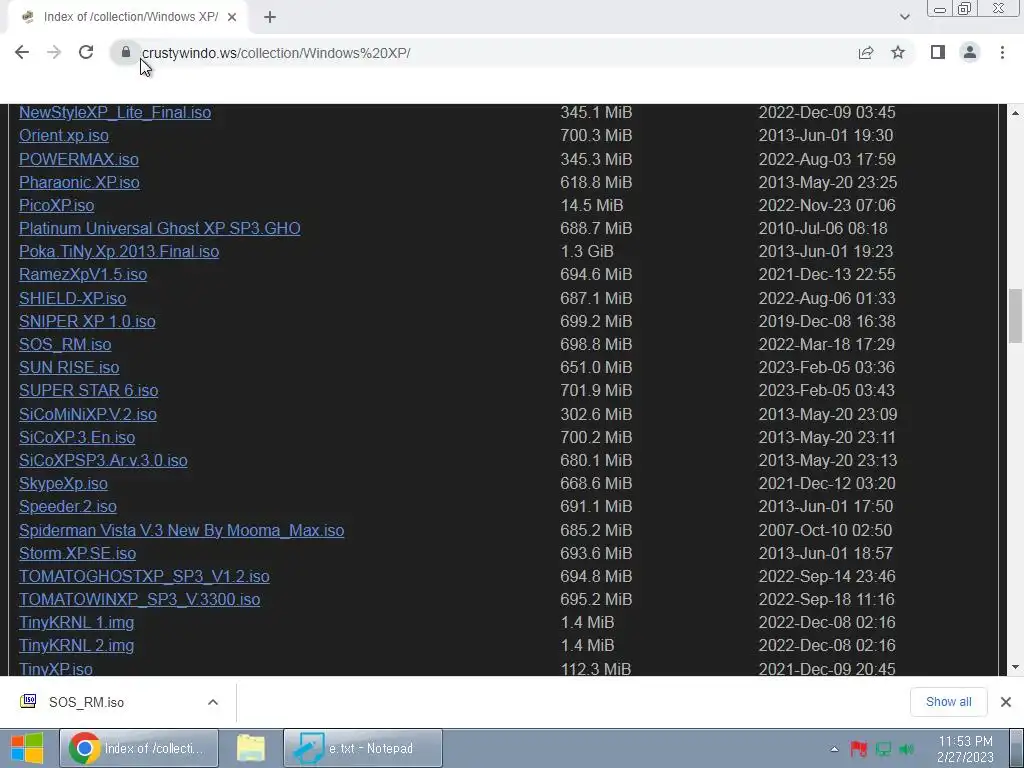Screen dimensions: 1024x768
Task: Open SHIELD-XP.iso link
Action: click(72, 298)
